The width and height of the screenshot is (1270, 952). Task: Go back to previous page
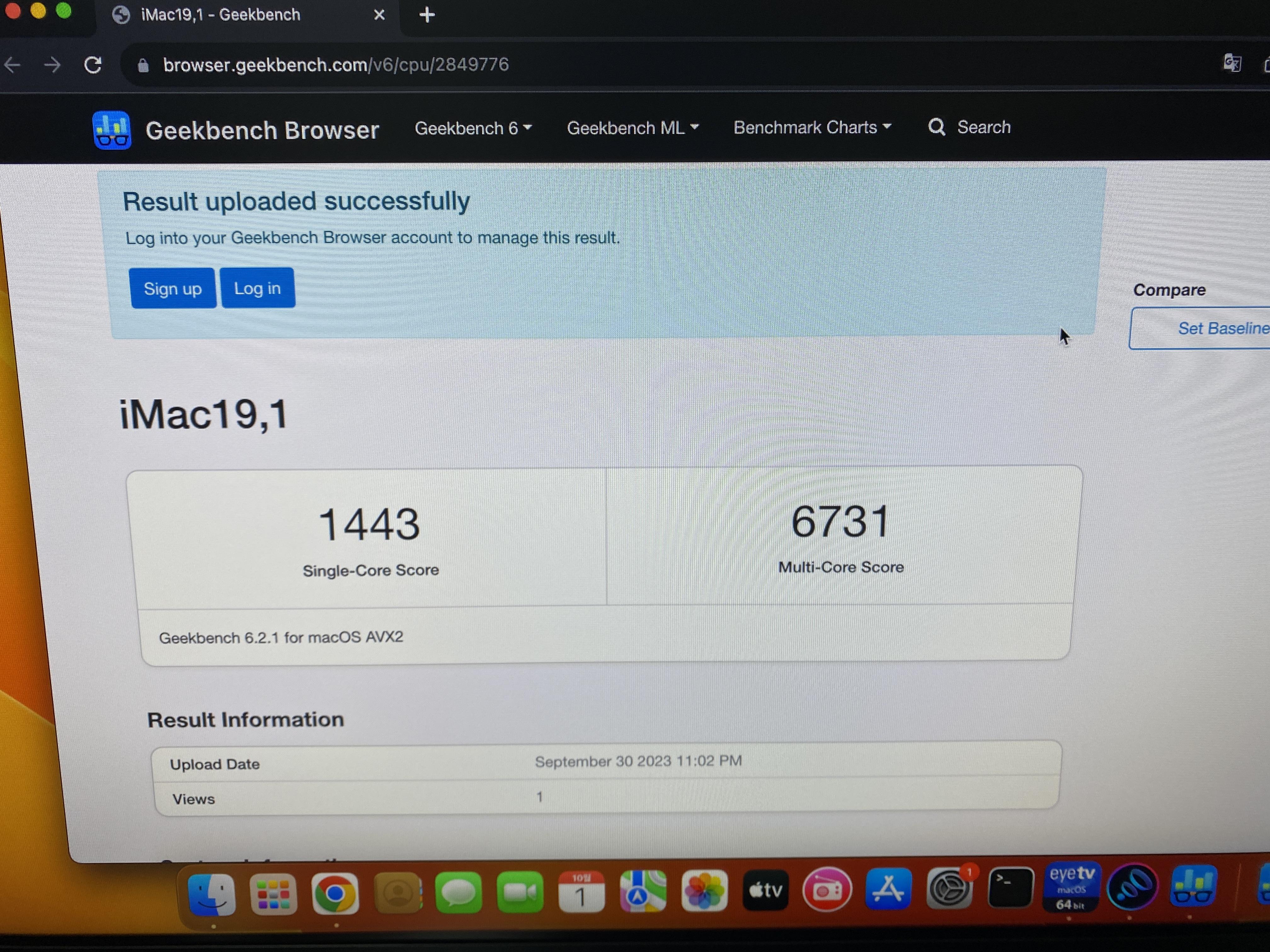[13, 65]
